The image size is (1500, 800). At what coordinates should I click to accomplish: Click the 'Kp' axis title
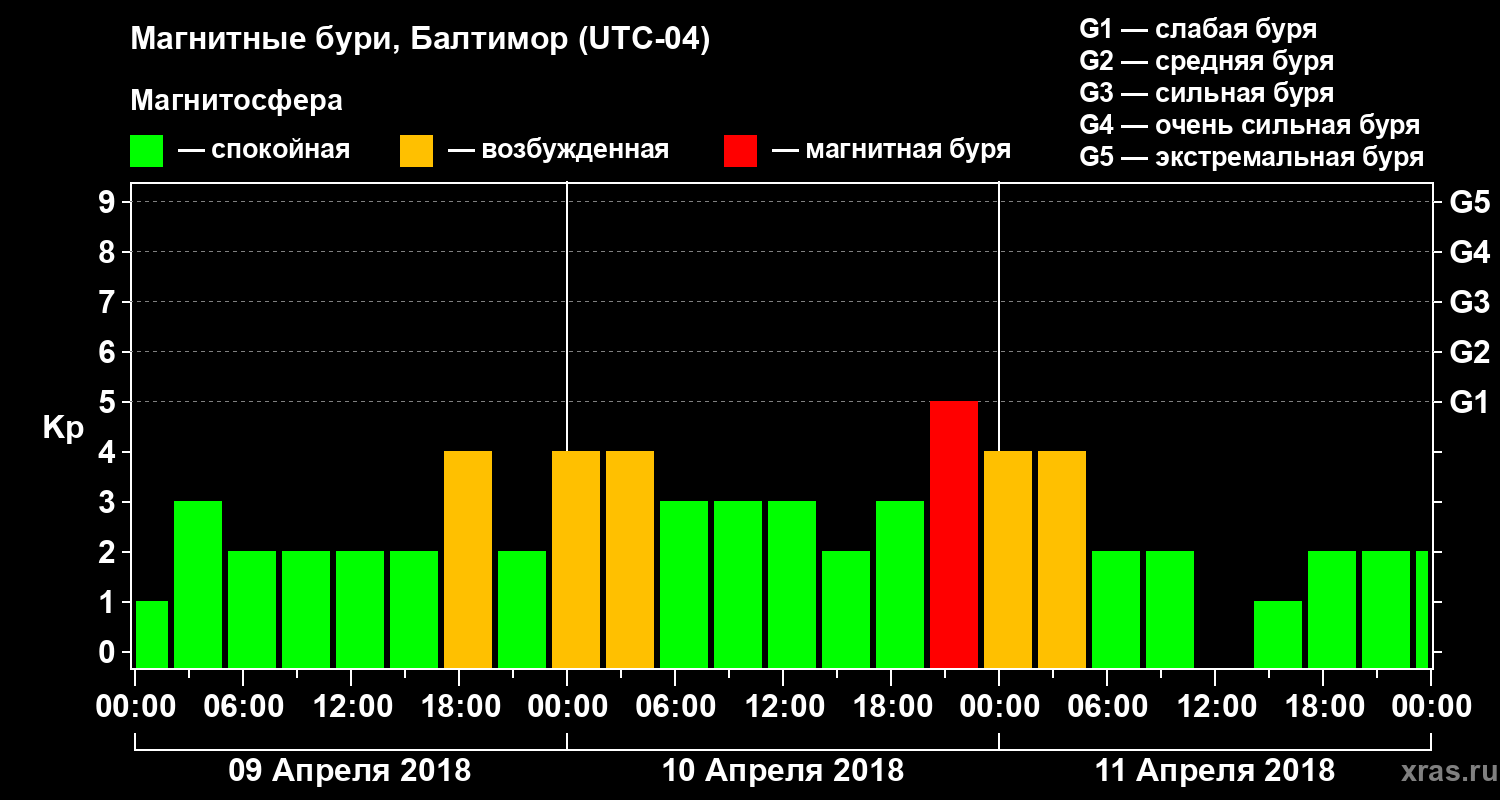coord(63,428)
